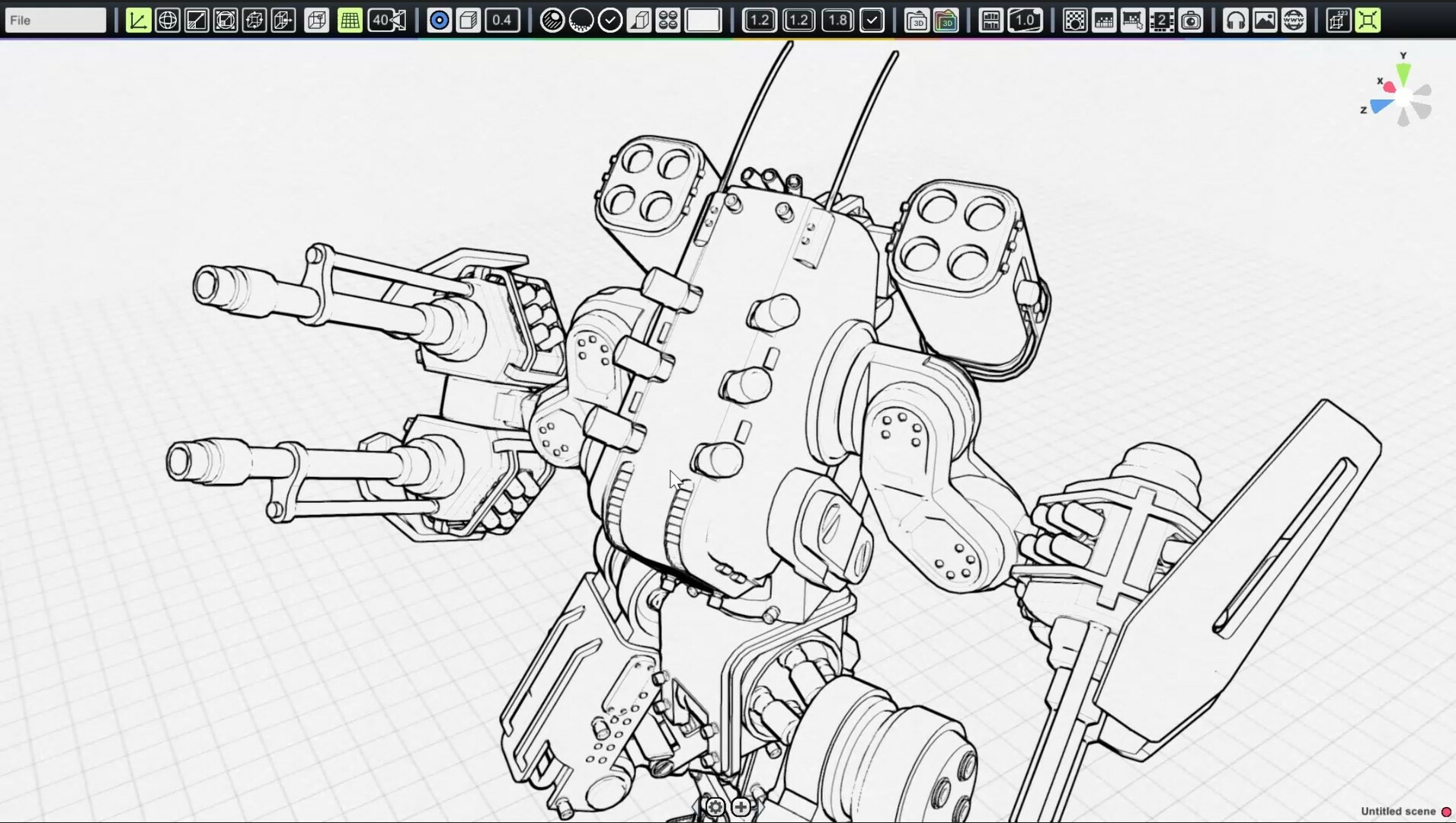Click the www globe icon
Screen dimensions: 1456x823
click(x=1293, y=21)
